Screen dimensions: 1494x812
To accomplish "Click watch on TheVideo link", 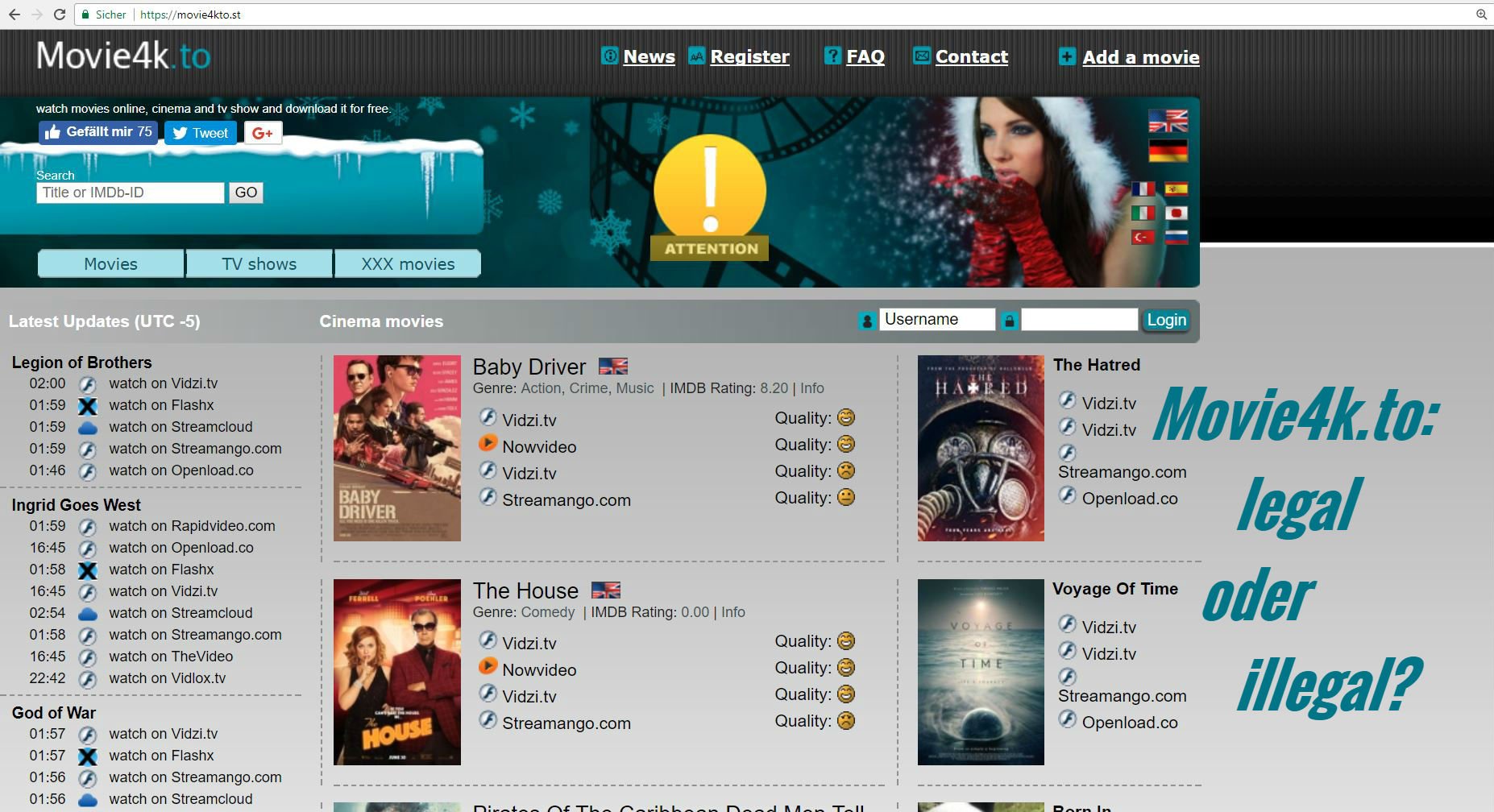I will 171,657.
